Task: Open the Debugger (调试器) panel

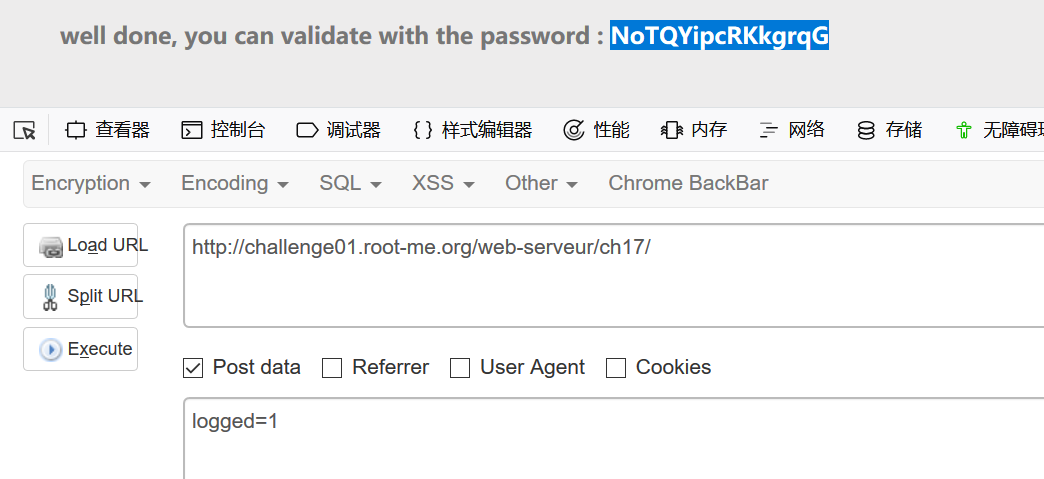Action: coord(338,130)
